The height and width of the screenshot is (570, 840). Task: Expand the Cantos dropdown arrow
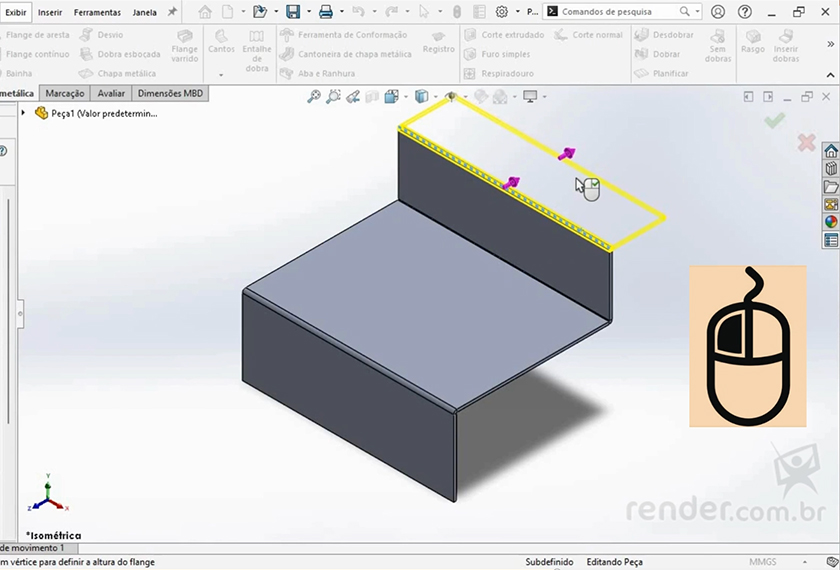(x=221, y=75)
